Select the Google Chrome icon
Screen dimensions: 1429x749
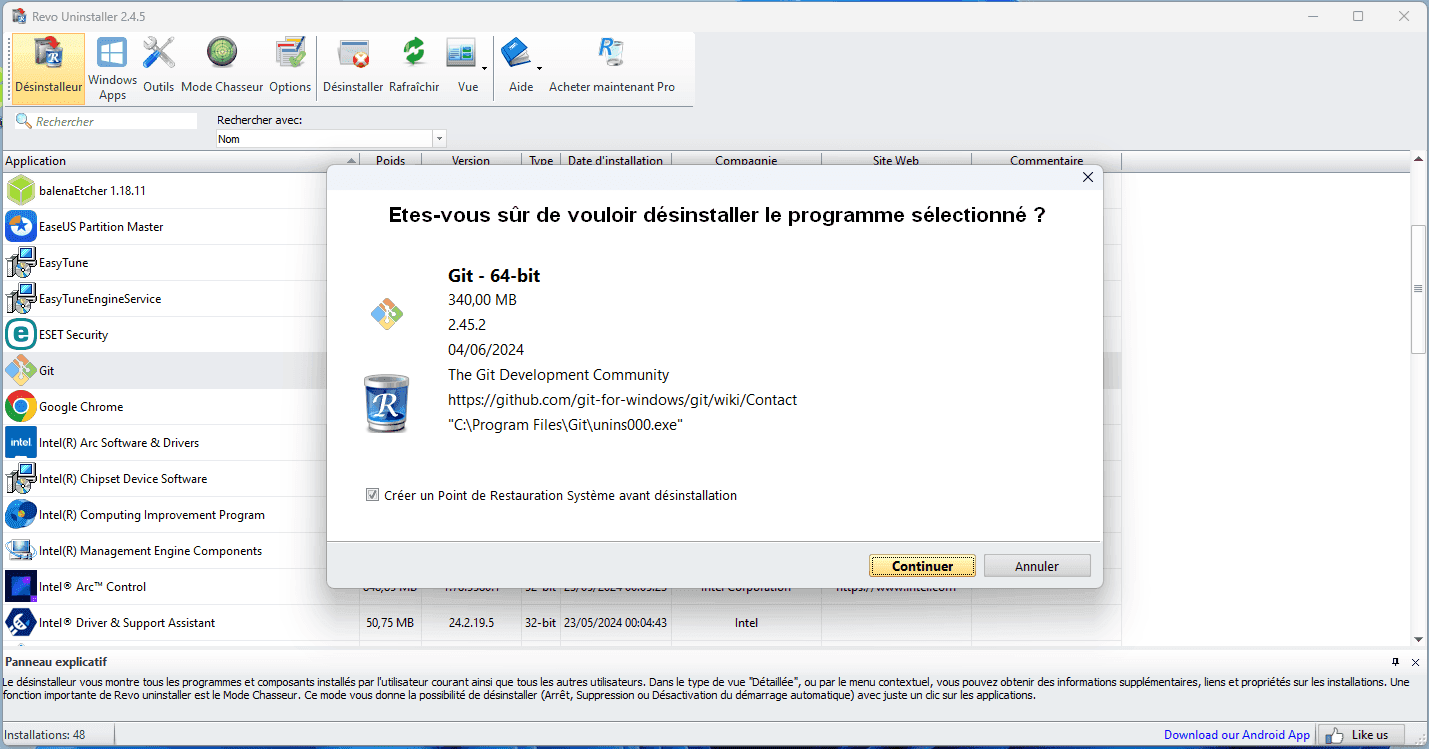tap(21, 406)
